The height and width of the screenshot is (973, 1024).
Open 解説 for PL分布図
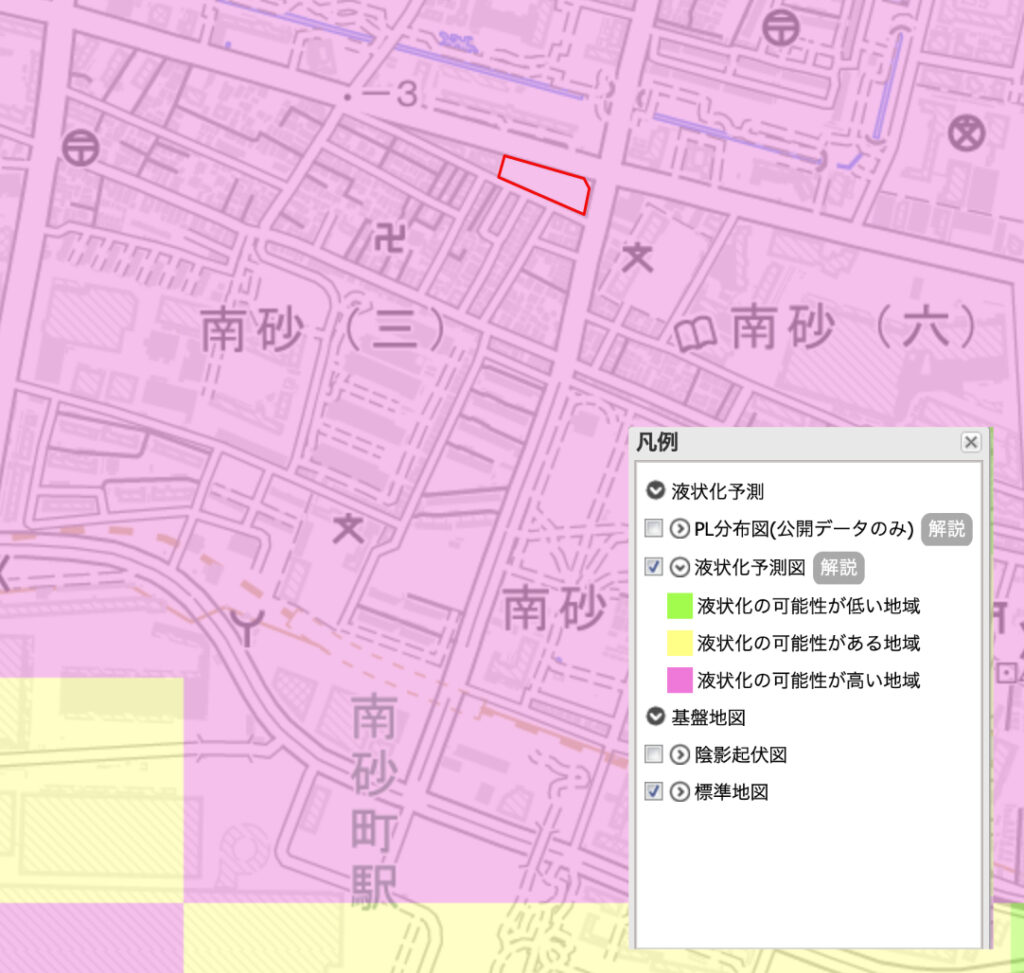(945, 529)
